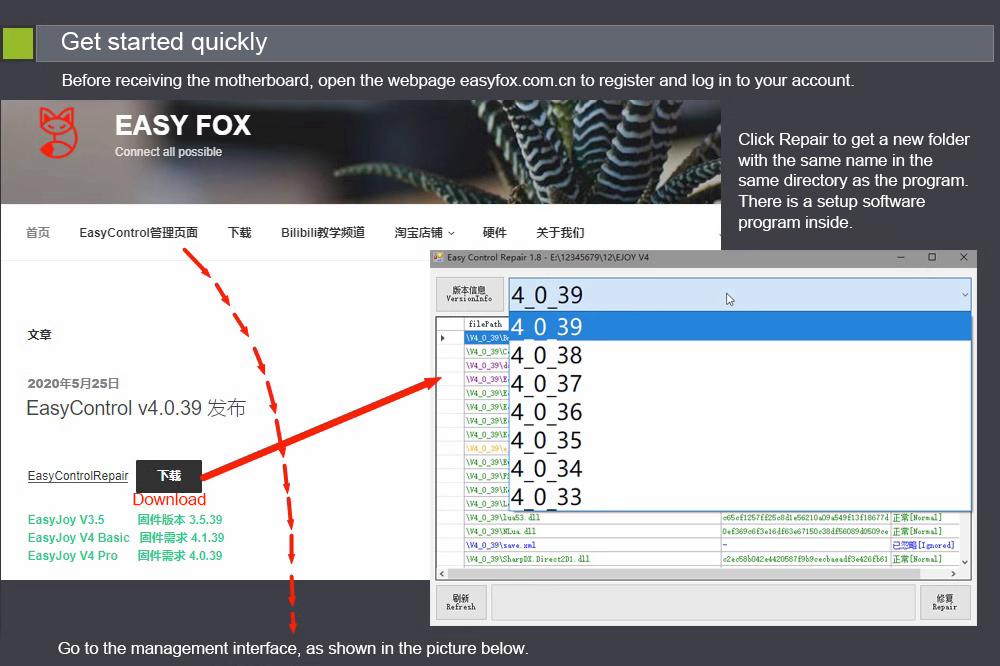The width and height of the screenshot is (1000, 666).
Task: Click the black 下载 download button
Action: coord(168,476)
